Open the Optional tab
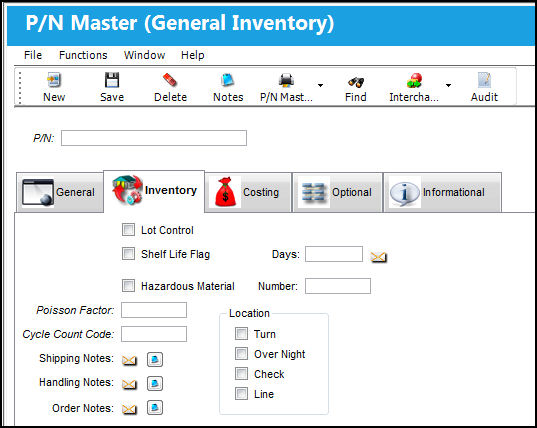 [337, 192]
